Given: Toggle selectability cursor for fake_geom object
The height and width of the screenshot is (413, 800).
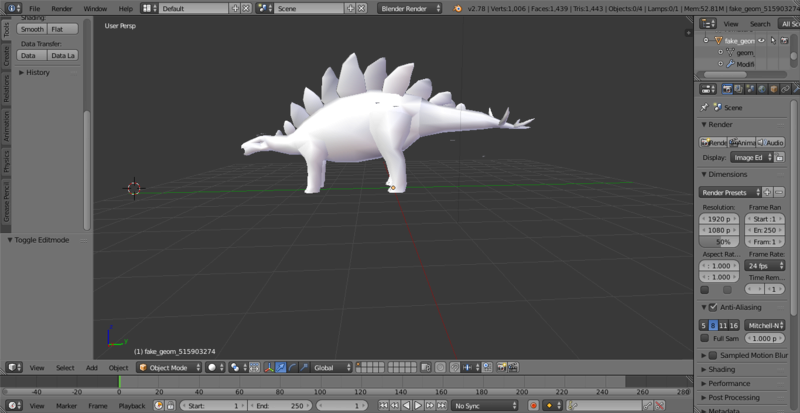Looking at the screenshot, I should pyautogui.click(x=773, y=40).
